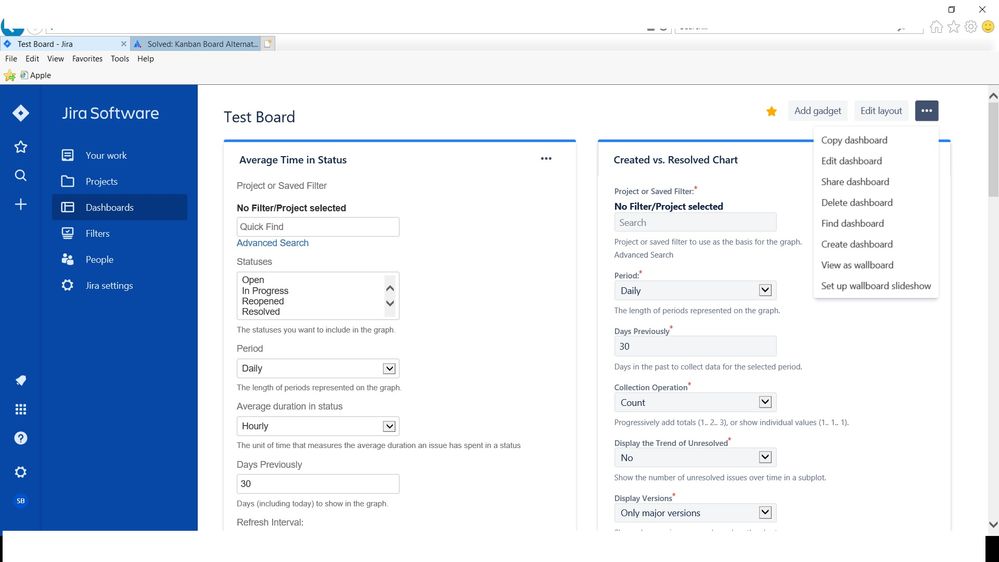Open the browser File menu

tap(11, 59)
